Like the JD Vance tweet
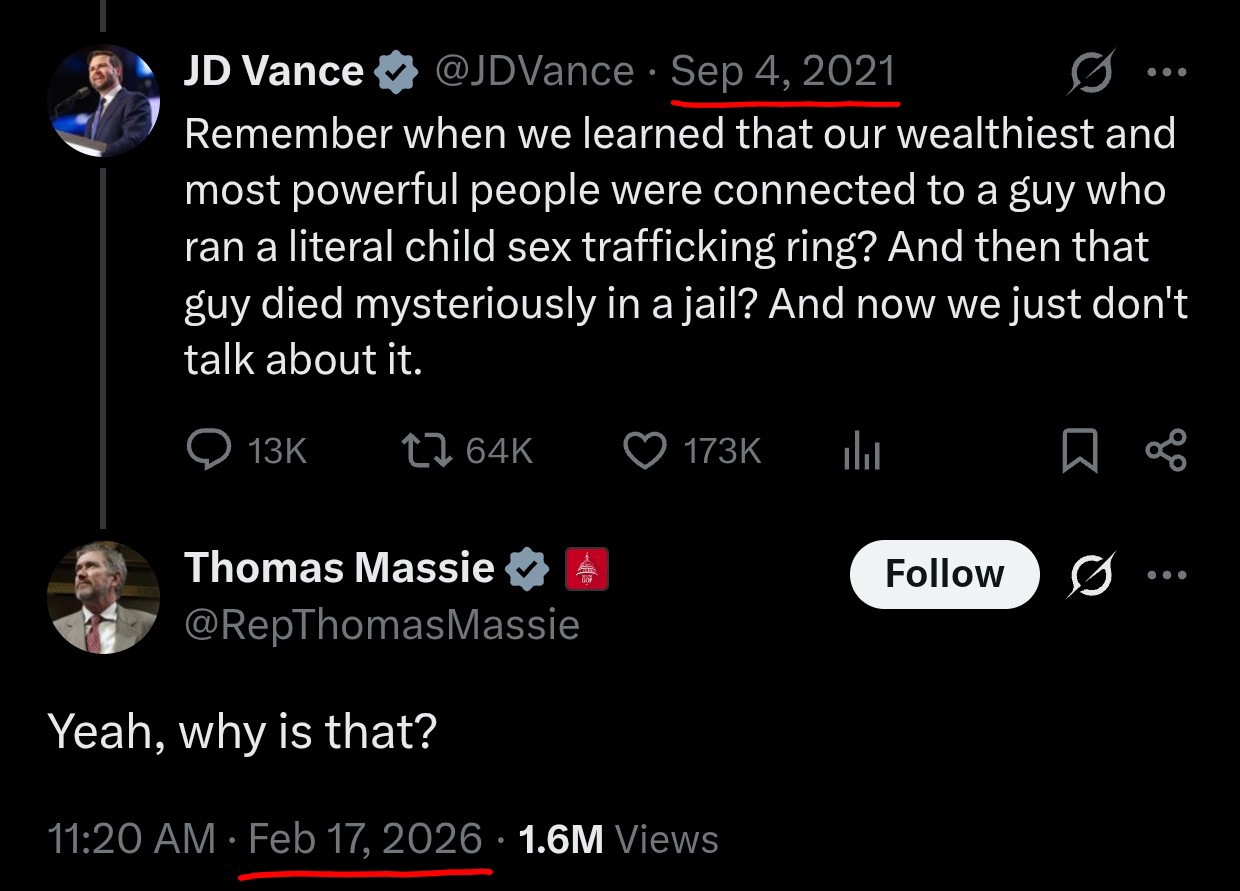The image size is (1240, 891). pyautogui.click(x=645, y=451)
